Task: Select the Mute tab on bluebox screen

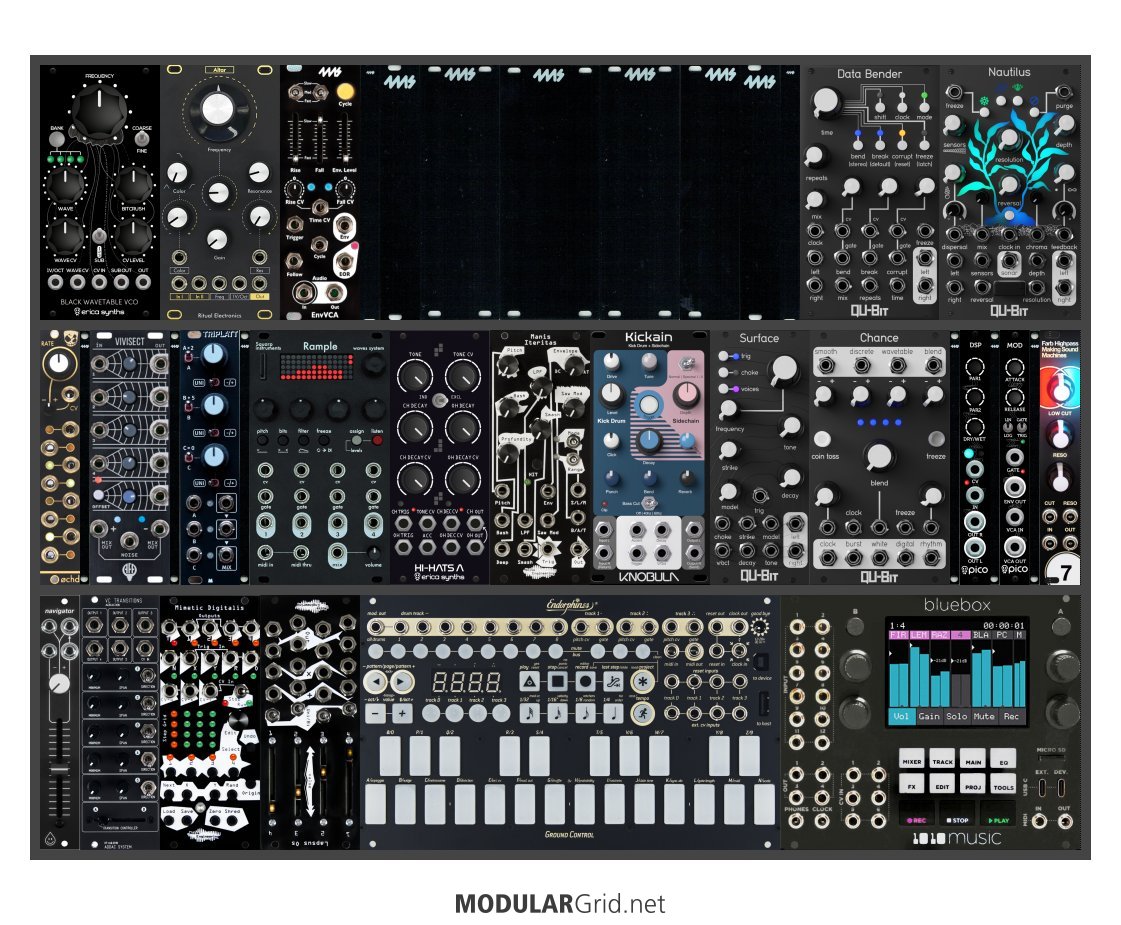Action: pos(985,716)
